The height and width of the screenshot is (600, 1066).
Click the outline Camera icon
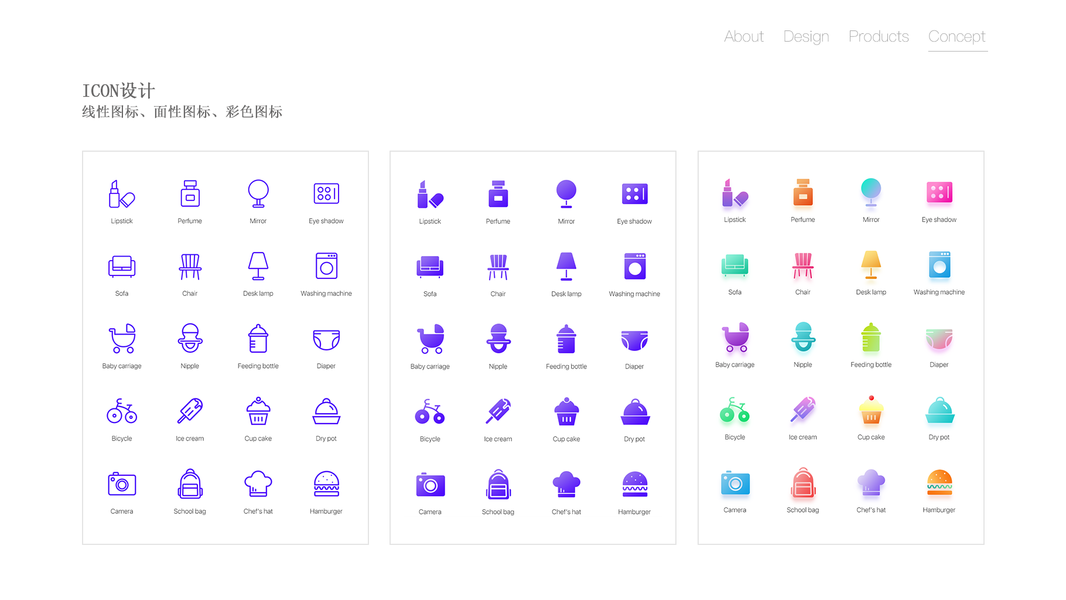(x=122, y=484)
